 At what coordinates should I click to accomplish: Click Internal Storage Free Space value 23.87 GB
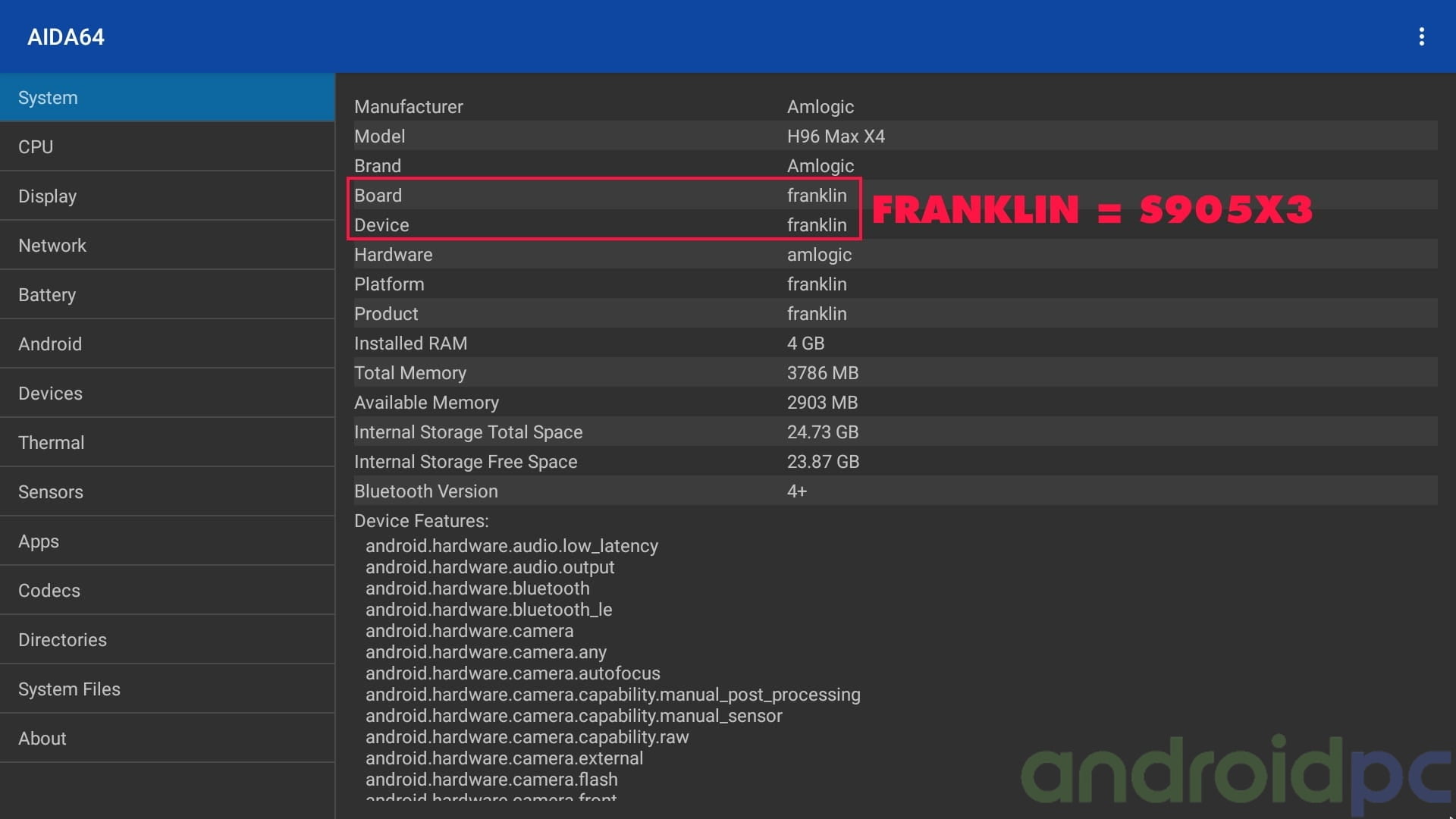(x=823, y=462)
